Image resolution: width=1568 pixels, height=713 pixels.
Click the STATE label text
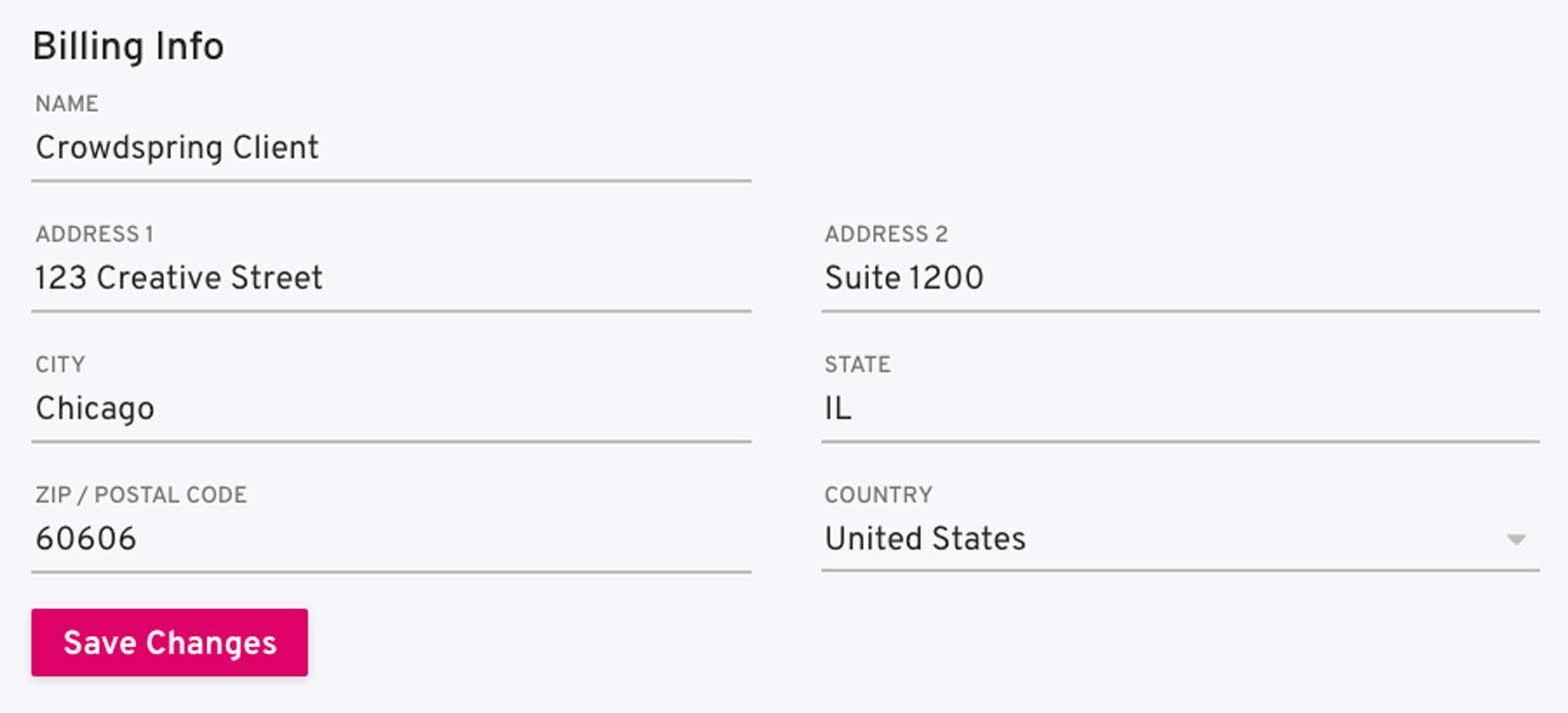pos(857,364)
